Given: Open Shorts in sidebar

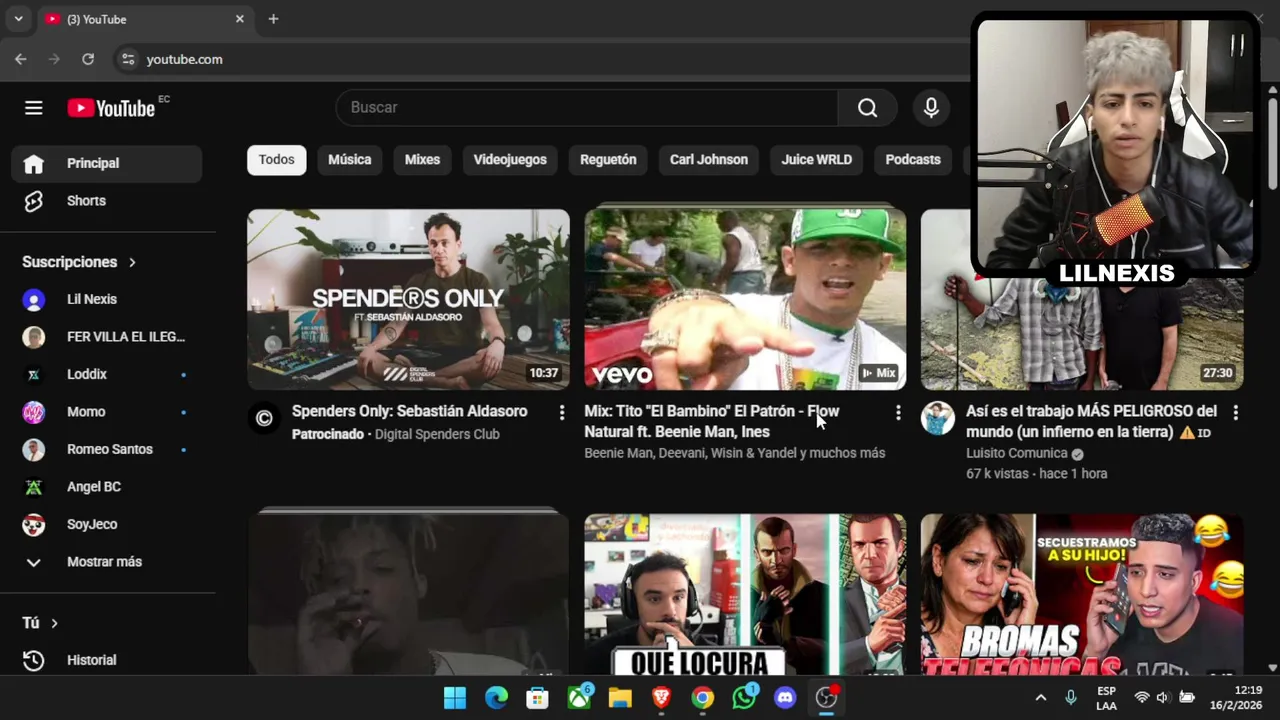Looking at the screenshot, I should click(x=106, y=201).
